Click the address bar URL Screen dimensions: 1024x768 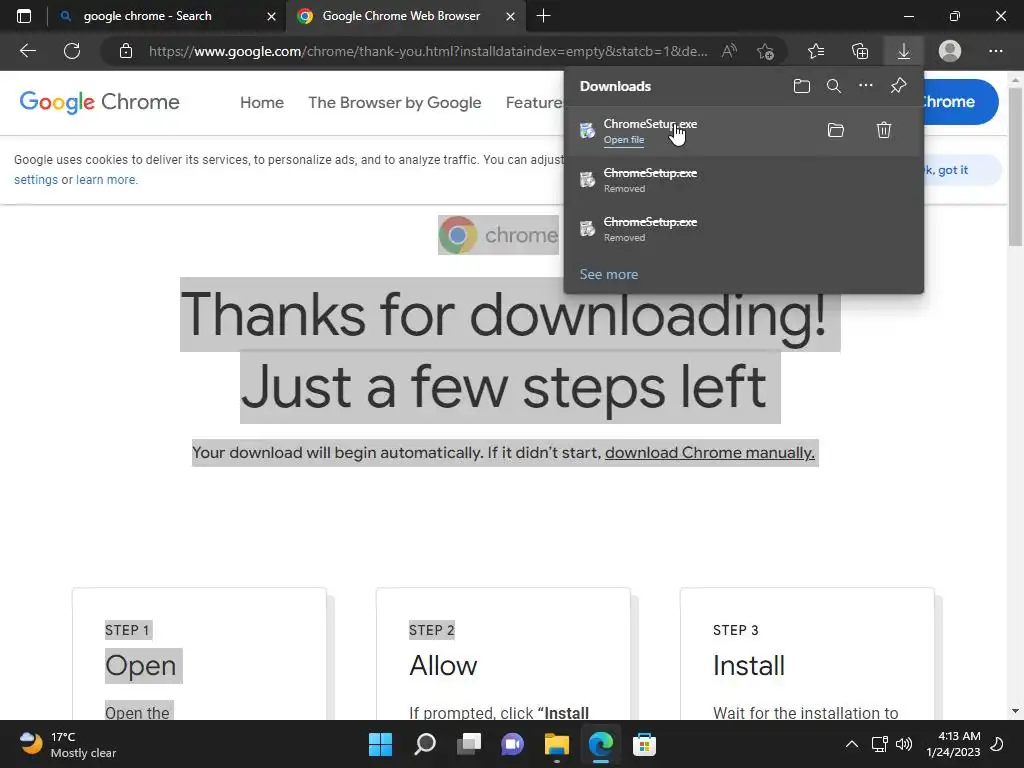[428, 51]
